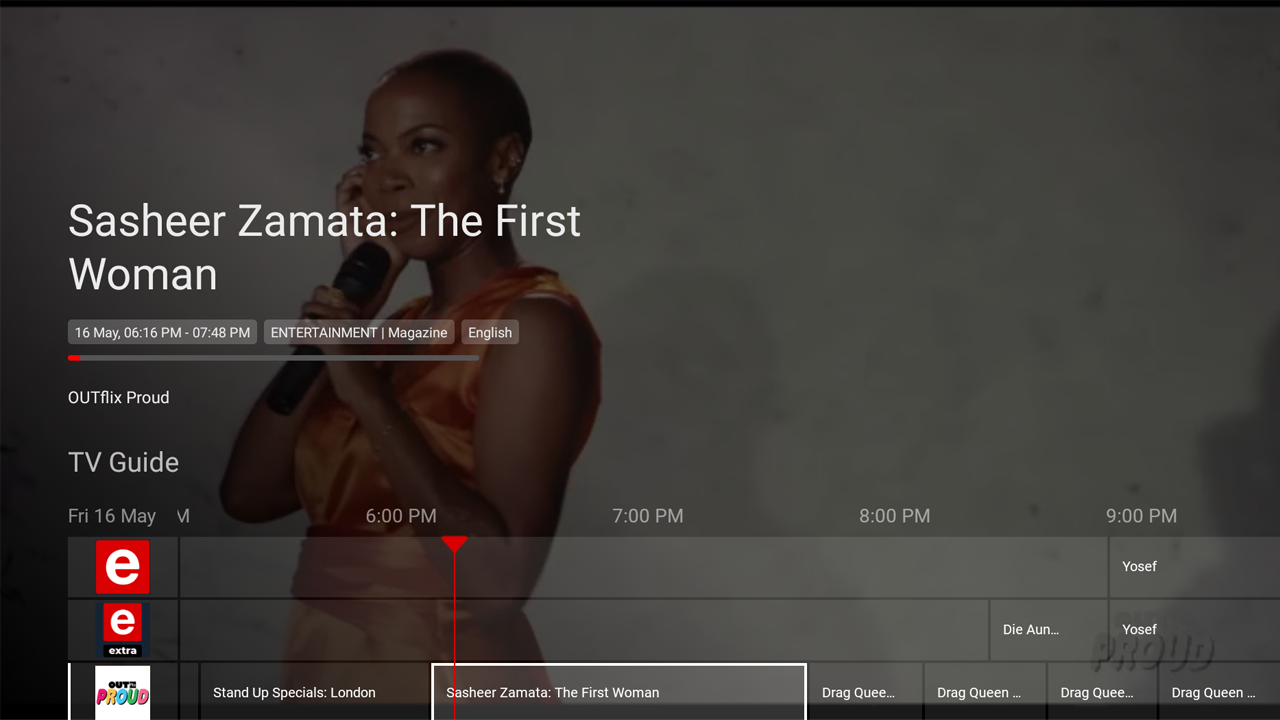Select the Die Aun... program cell
Image resolution: width=1280 pixels, height=720 pixels.
[x=1048, y=630]
